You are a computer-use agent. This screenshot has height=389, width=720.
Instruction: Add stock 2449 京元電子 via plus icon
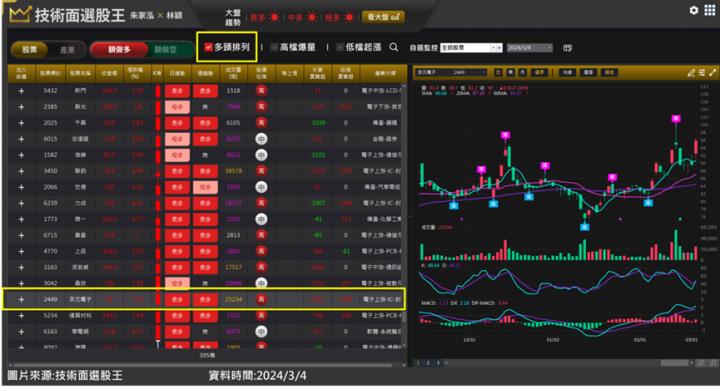21,299
